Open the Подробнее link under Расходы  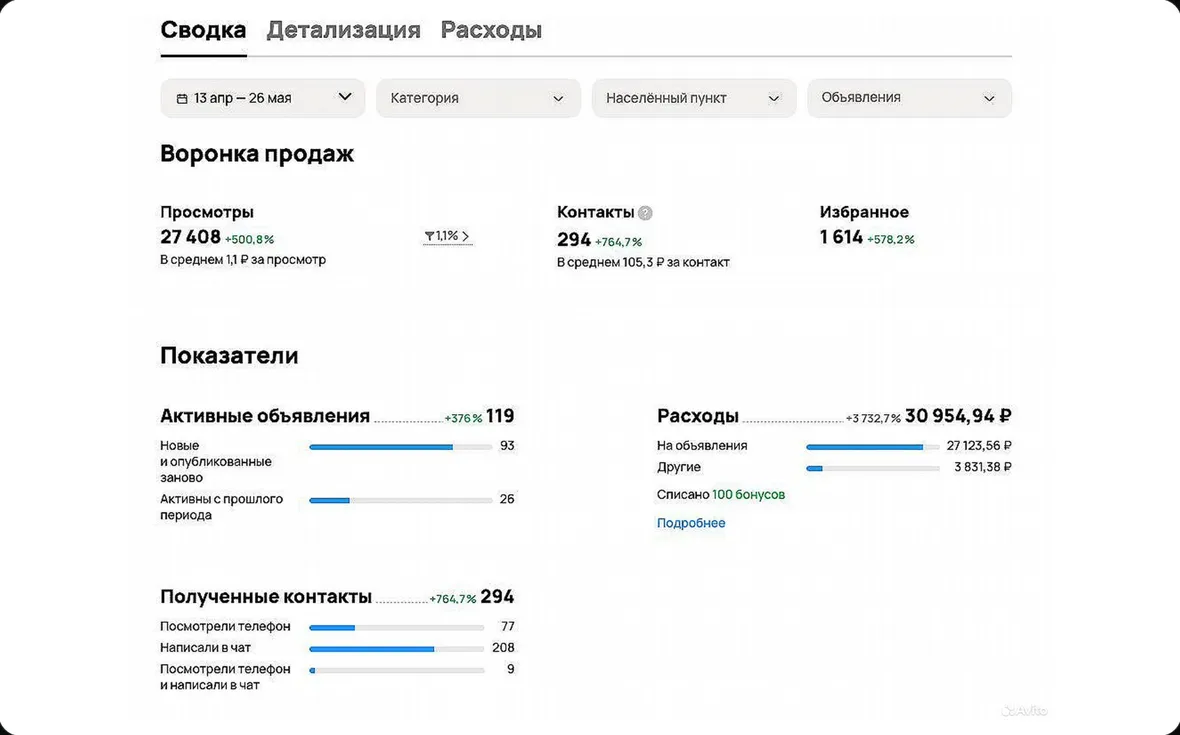pyautogui.click(x=691, y=523)
